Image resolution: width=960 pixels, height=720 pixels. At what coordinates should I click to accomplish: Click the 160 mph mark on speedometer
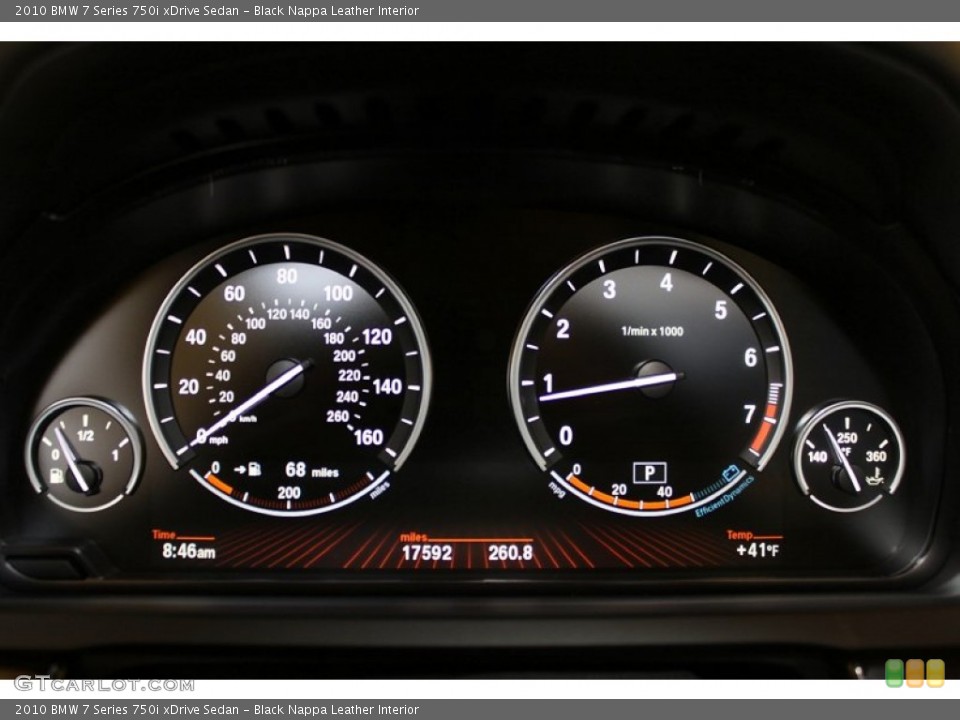[x=368, y=437]
